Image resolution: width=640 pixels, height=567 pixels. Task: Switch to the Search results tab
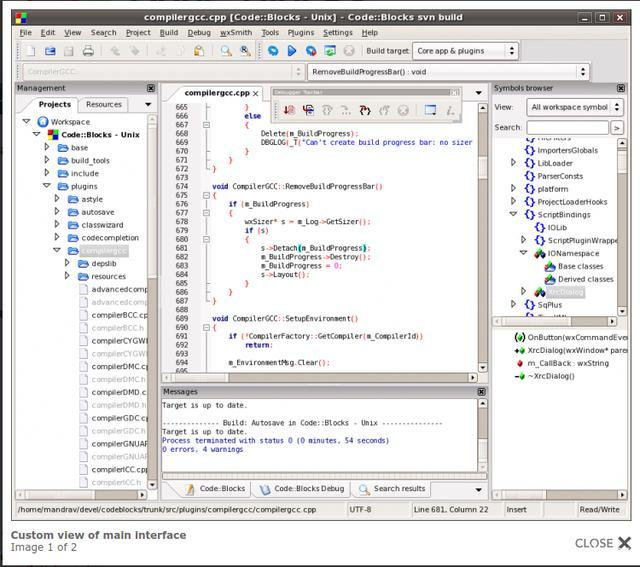pyautogui.click(x=393, y=489)
